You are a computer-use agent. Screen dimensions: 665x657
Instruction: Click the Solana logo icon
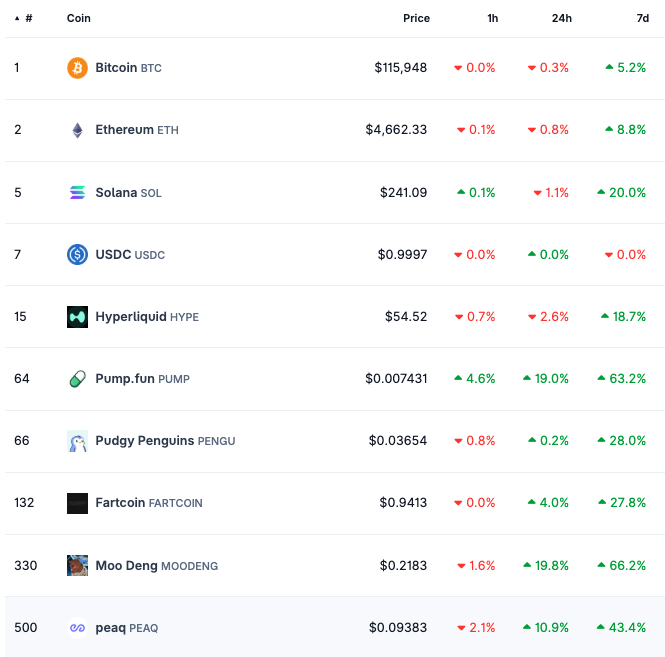77,193
